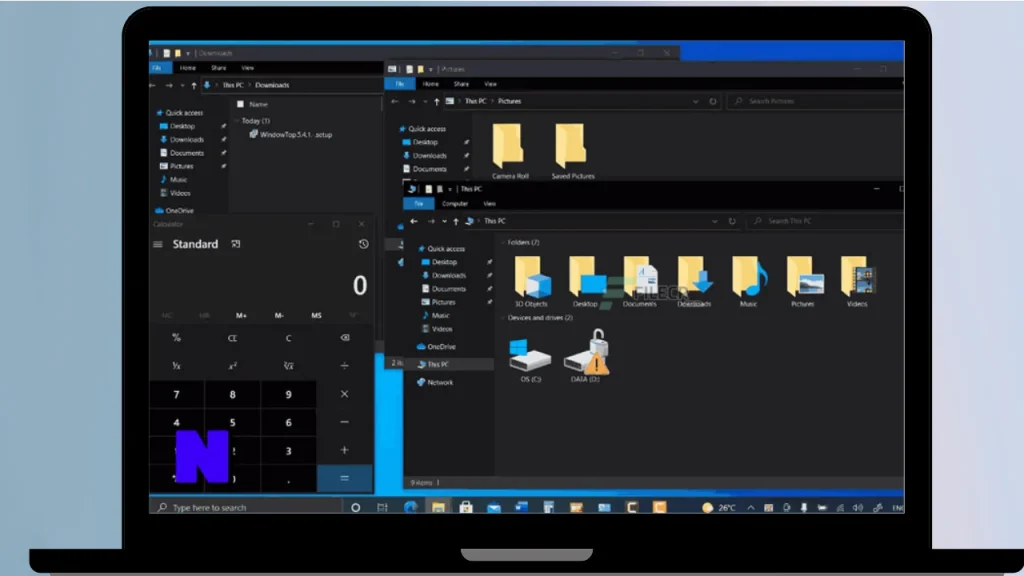Expand address bar dropdown in This PC window
This screenshot has height=576, width=1024.
coord(714,221)
